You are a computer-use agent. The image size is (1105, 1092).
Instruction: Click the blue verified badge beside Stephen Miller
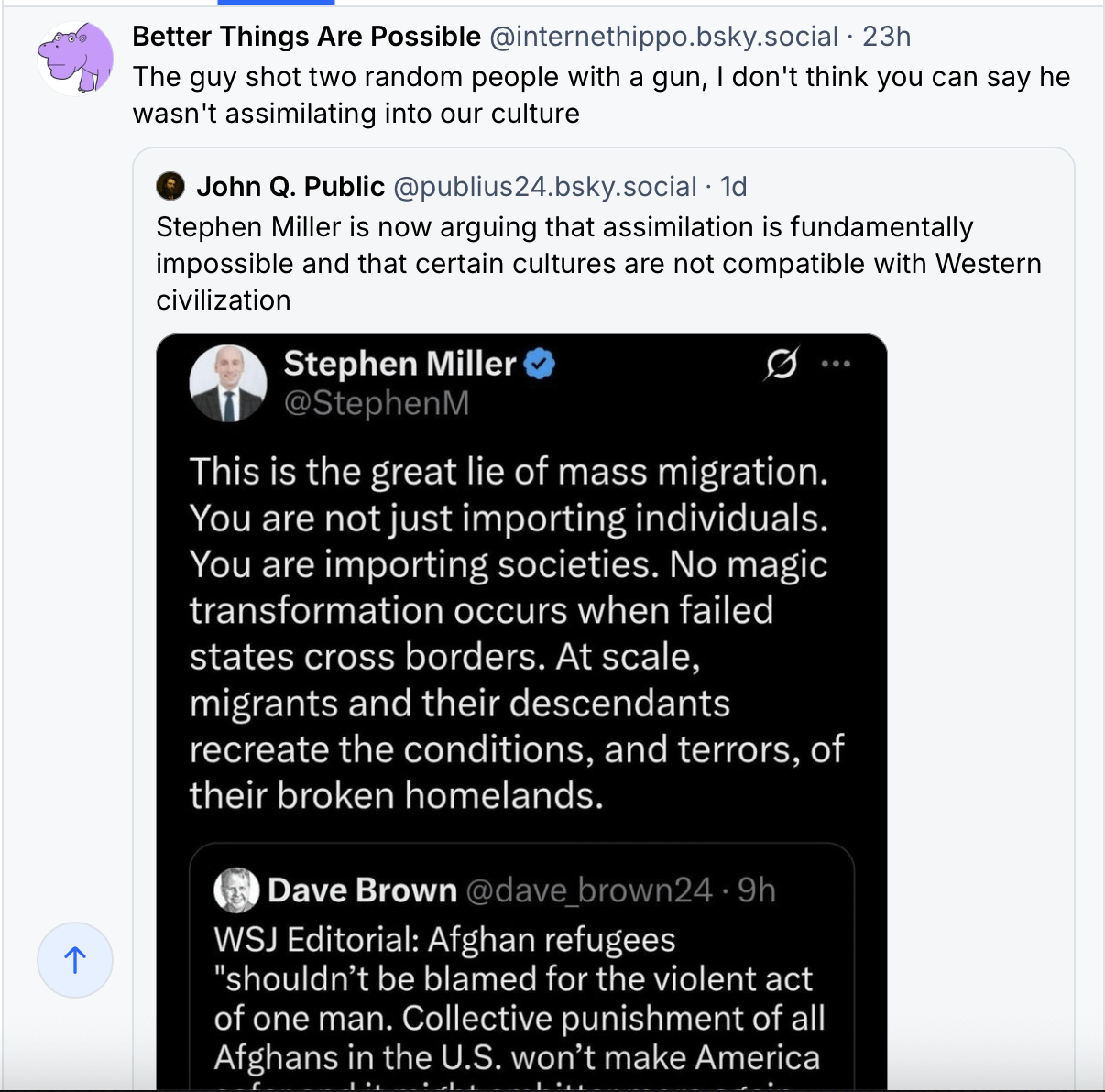(x=540, y=364)
